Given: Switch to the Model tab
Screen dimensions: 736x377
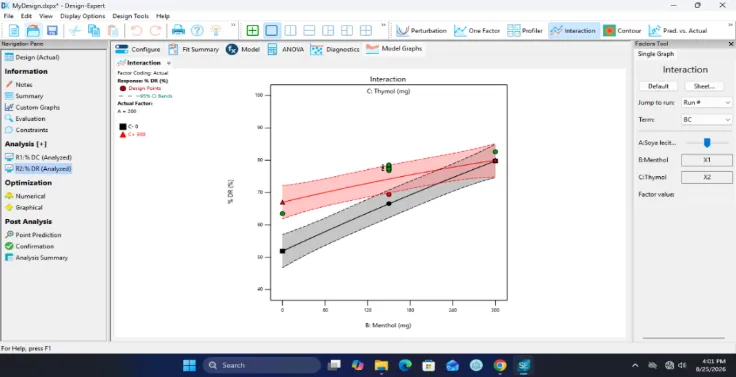Looking at the screenshot, I should 243,49.
